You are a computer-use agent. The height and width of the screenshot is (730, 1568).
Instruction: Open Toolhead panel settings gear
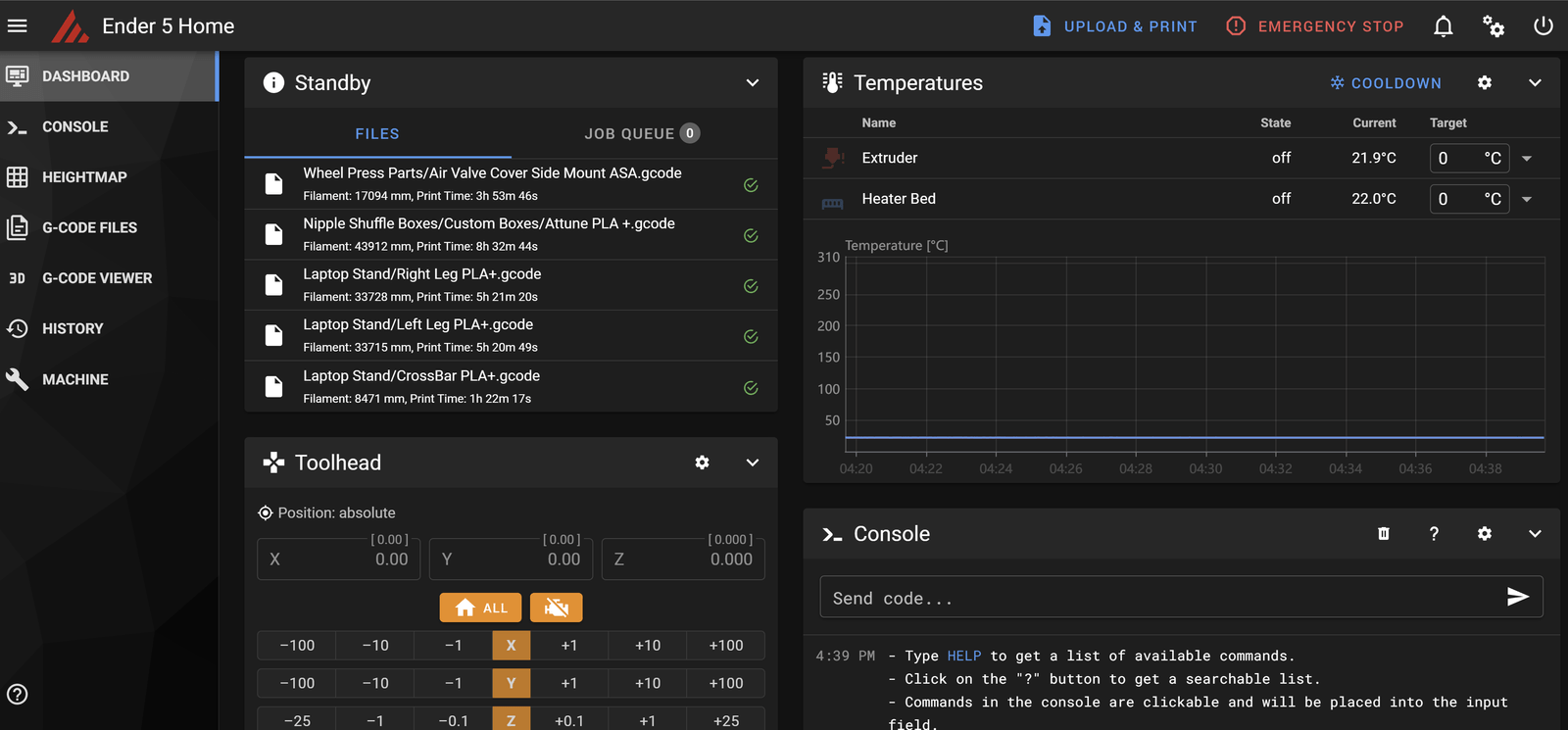tap(702, 462)
